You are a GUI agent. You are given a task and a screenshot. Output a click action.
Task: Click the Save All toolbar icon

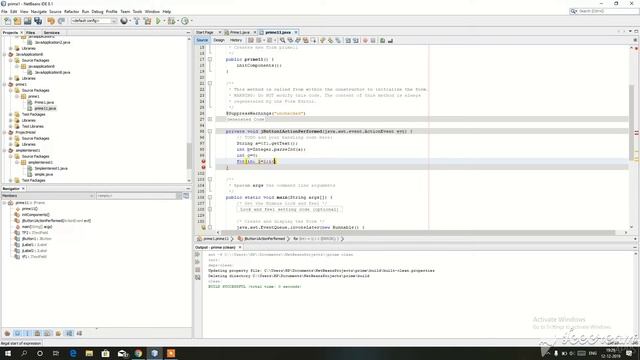click(38, 21)
